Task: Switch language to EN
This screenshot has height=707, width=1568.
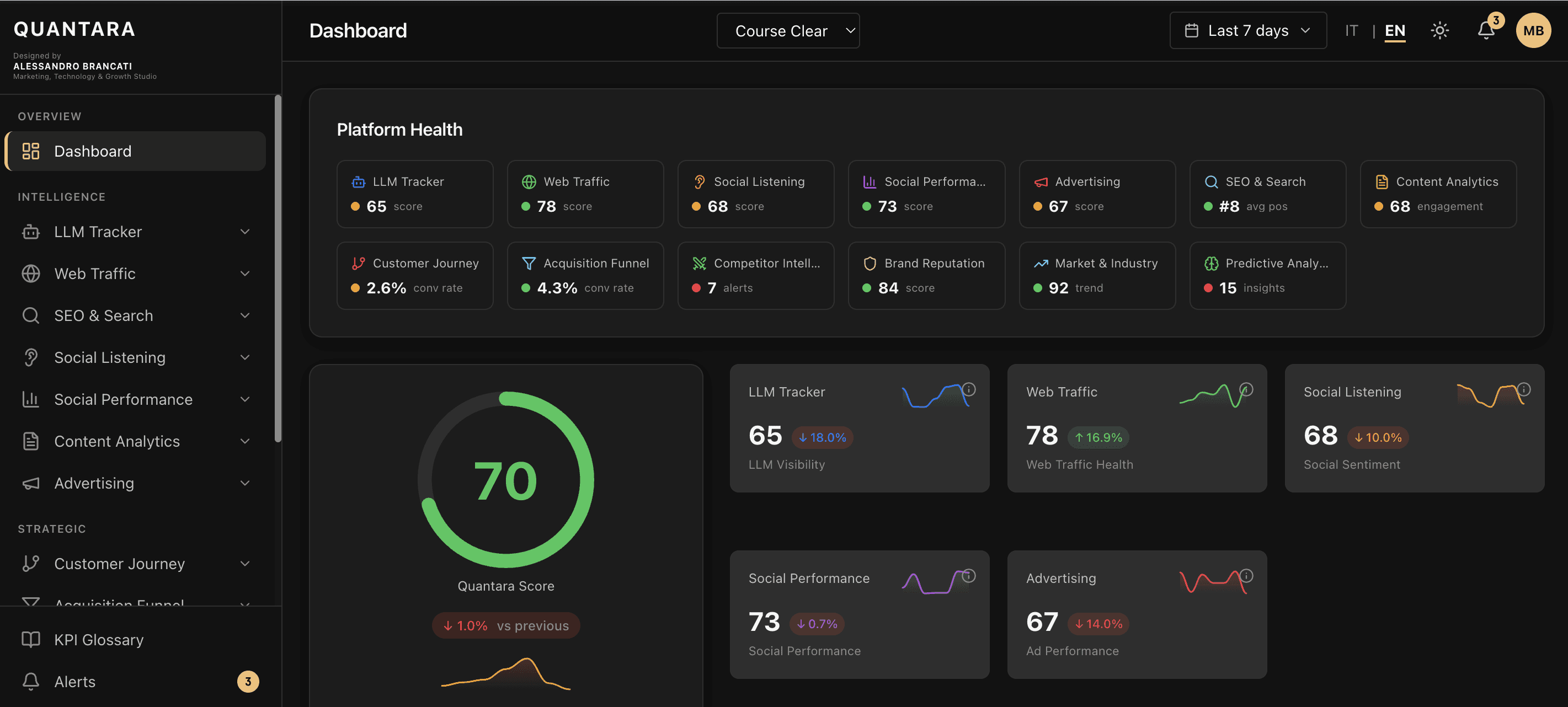Action: pyautogui.click(x=1395, y=30)
